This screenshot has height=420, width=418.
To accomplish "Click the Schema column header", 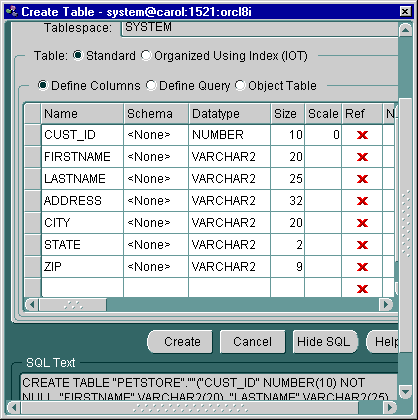I will click(x=156, y=114).
